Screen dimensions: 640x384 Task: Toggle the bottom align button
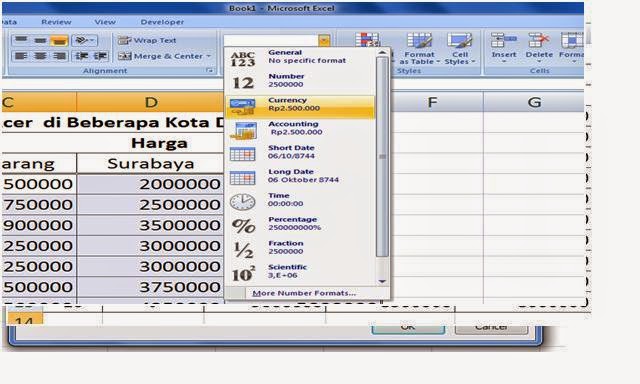(59, 40)
